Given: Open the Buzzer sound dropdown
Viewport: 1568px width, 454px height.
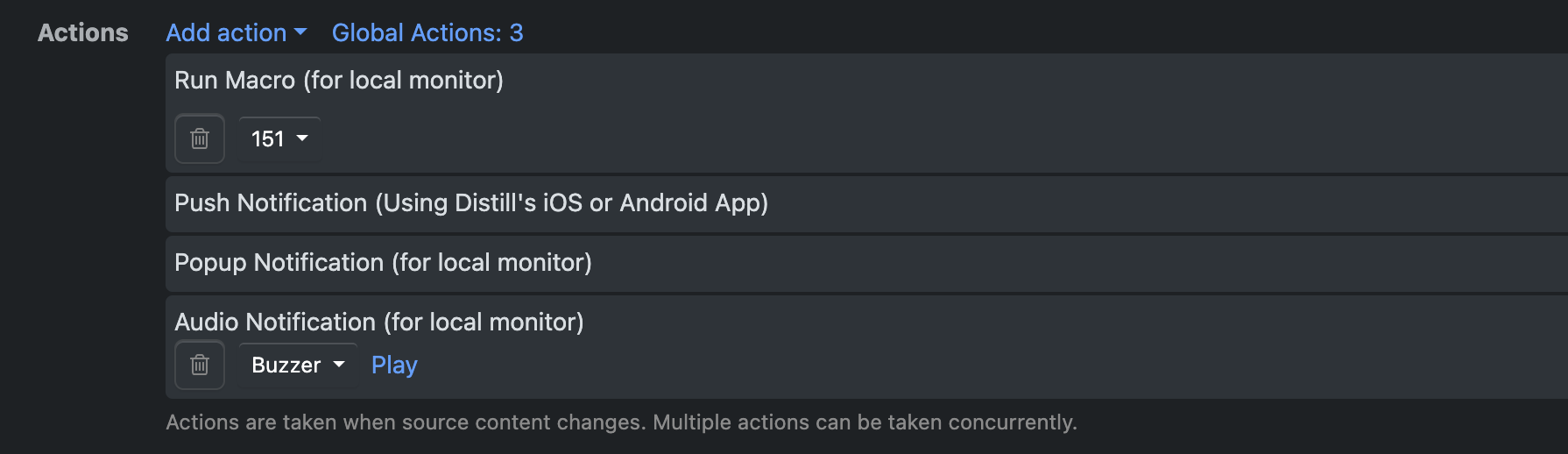Looking at the screenshot, I should 298,365.
